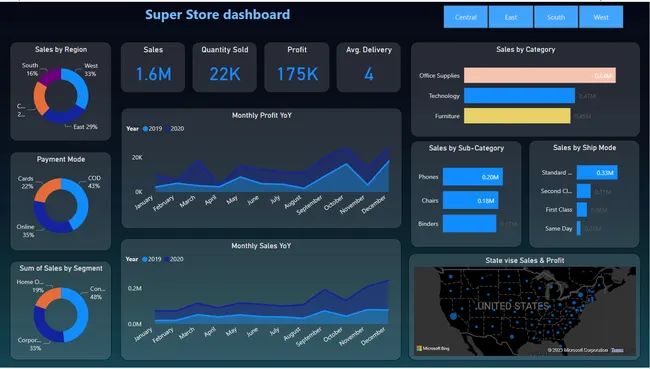This screenshot has width=650, height=369.
Task: Select the yellow Furniture category bar
Action: pyautogui.click(x=517, y=116)
